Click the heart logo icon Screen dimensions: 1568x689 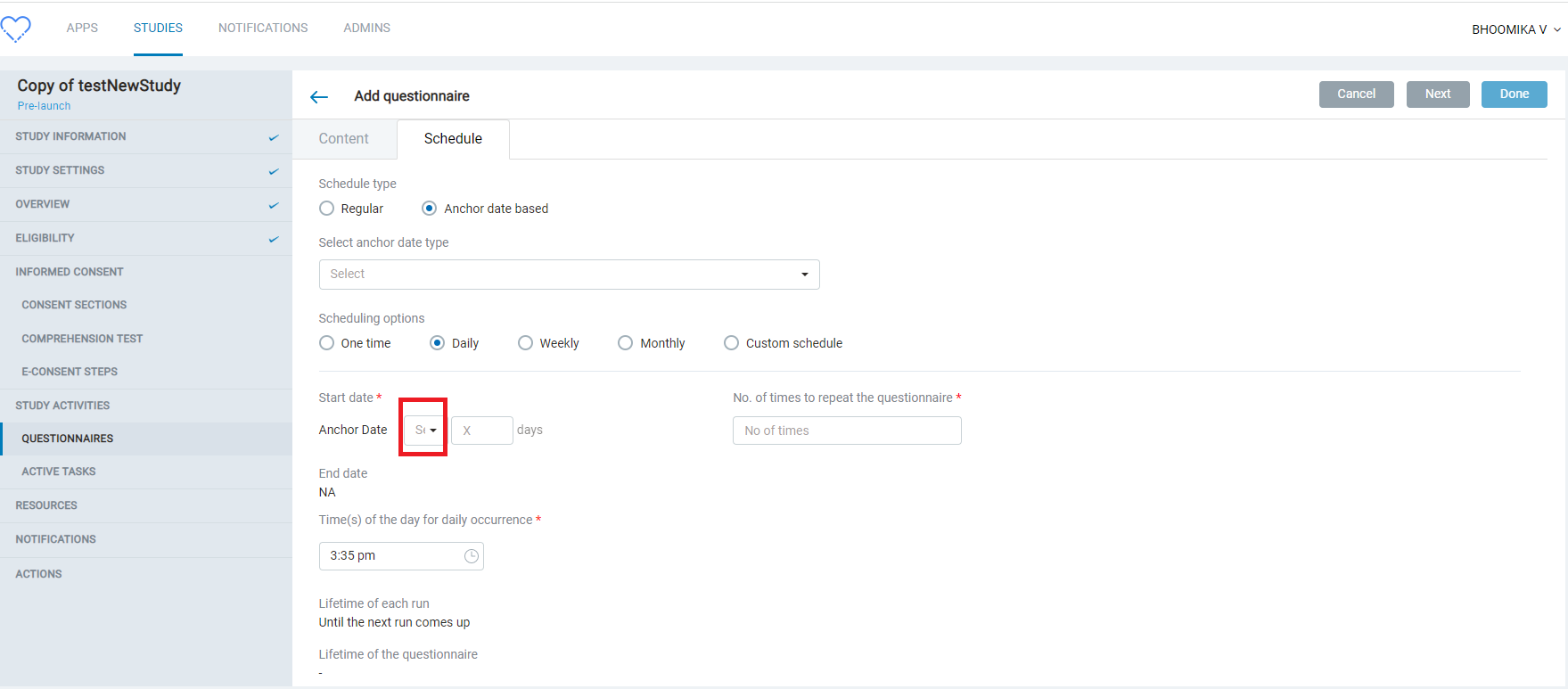click(x=15, y=29)
